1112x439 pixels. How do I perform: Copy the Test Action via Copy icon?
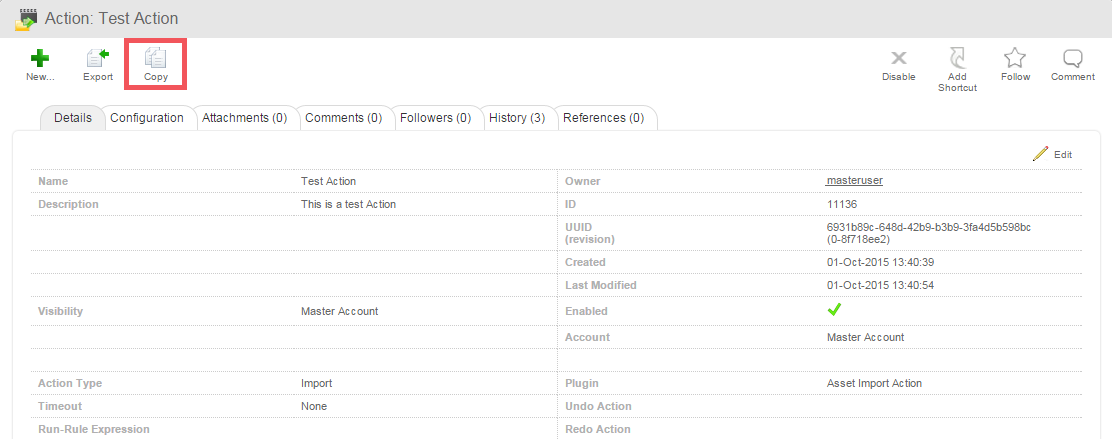click(x=155, y=60)
